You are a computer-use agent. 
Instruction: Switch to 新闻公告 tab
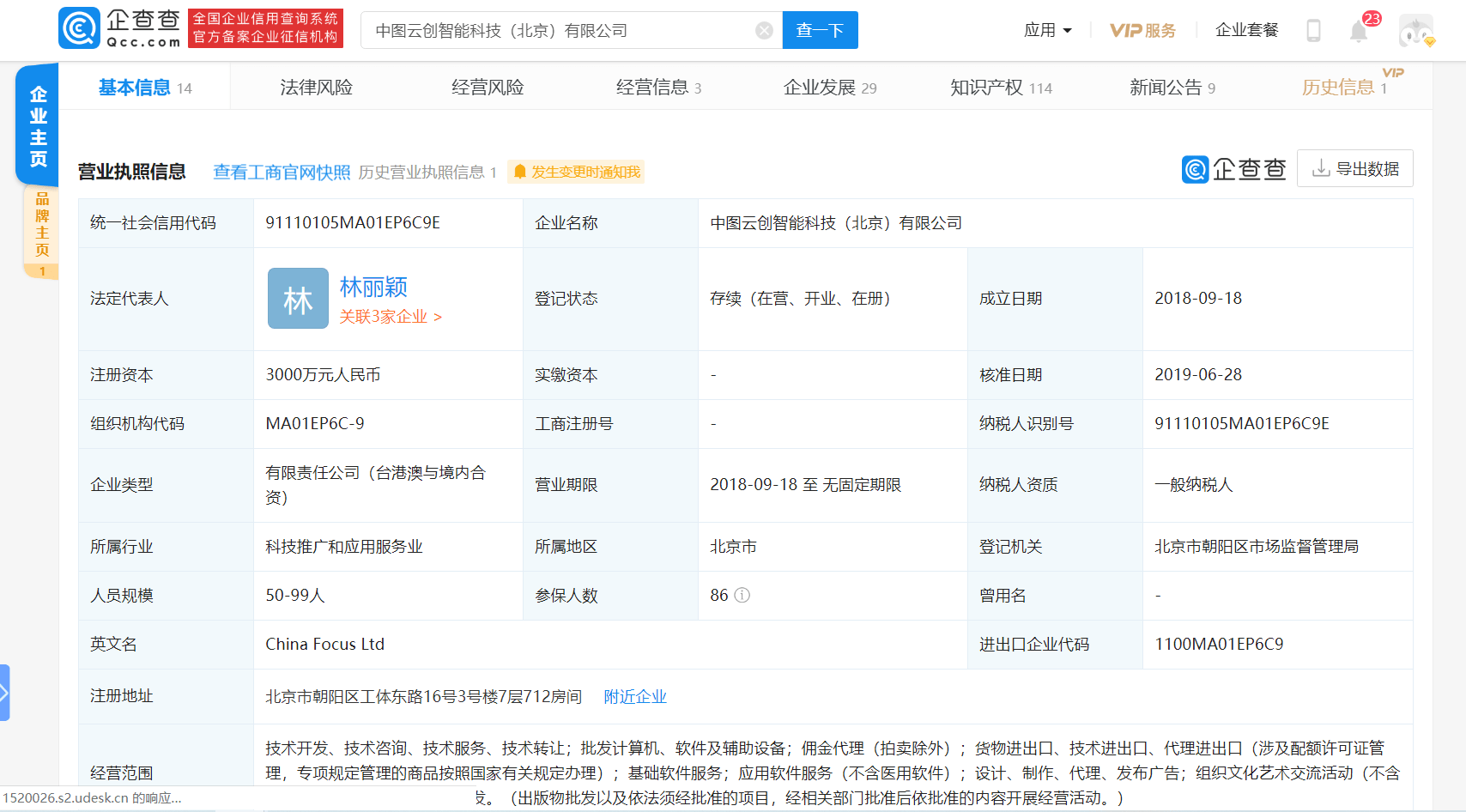click(1172, 88)
